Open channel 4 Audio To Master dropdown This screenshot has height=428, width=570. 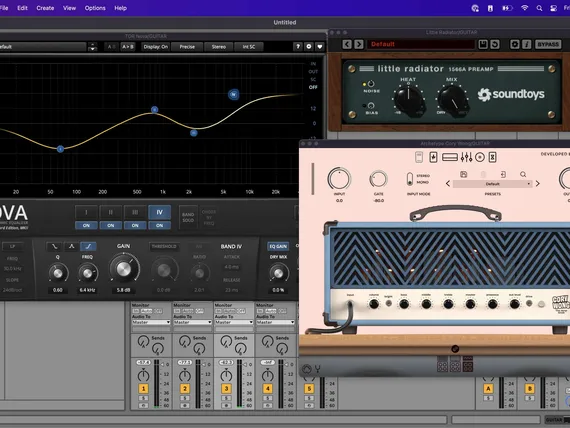[275, 322]
